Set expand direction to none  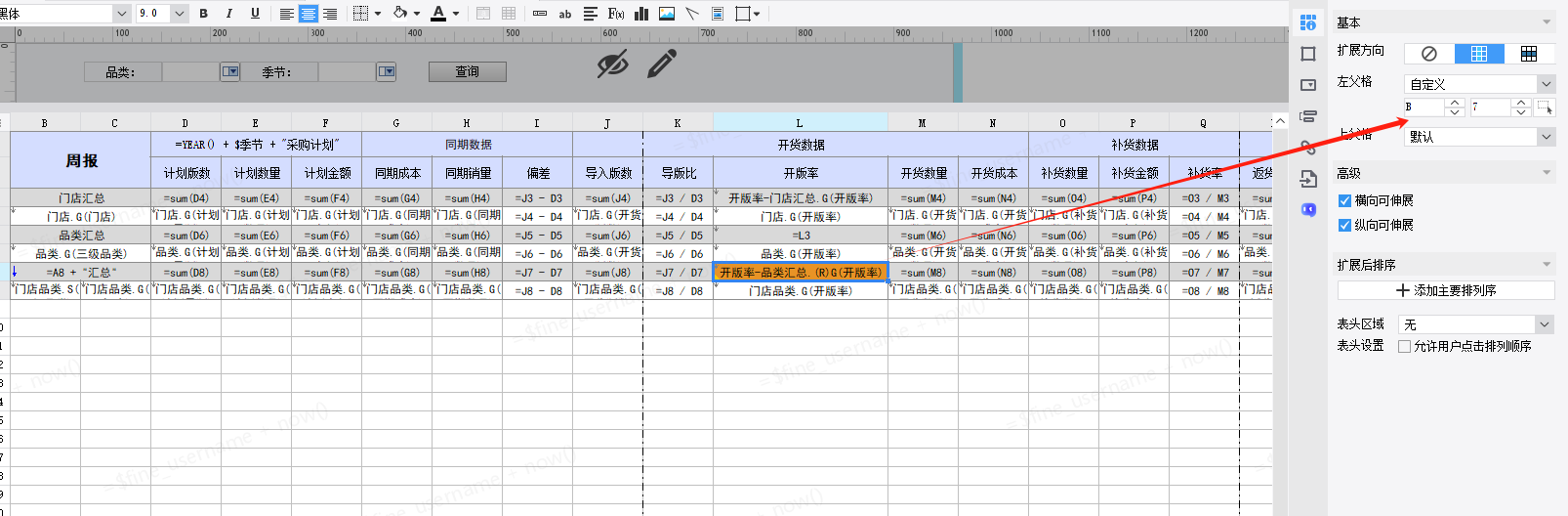tap(1429, 54)
